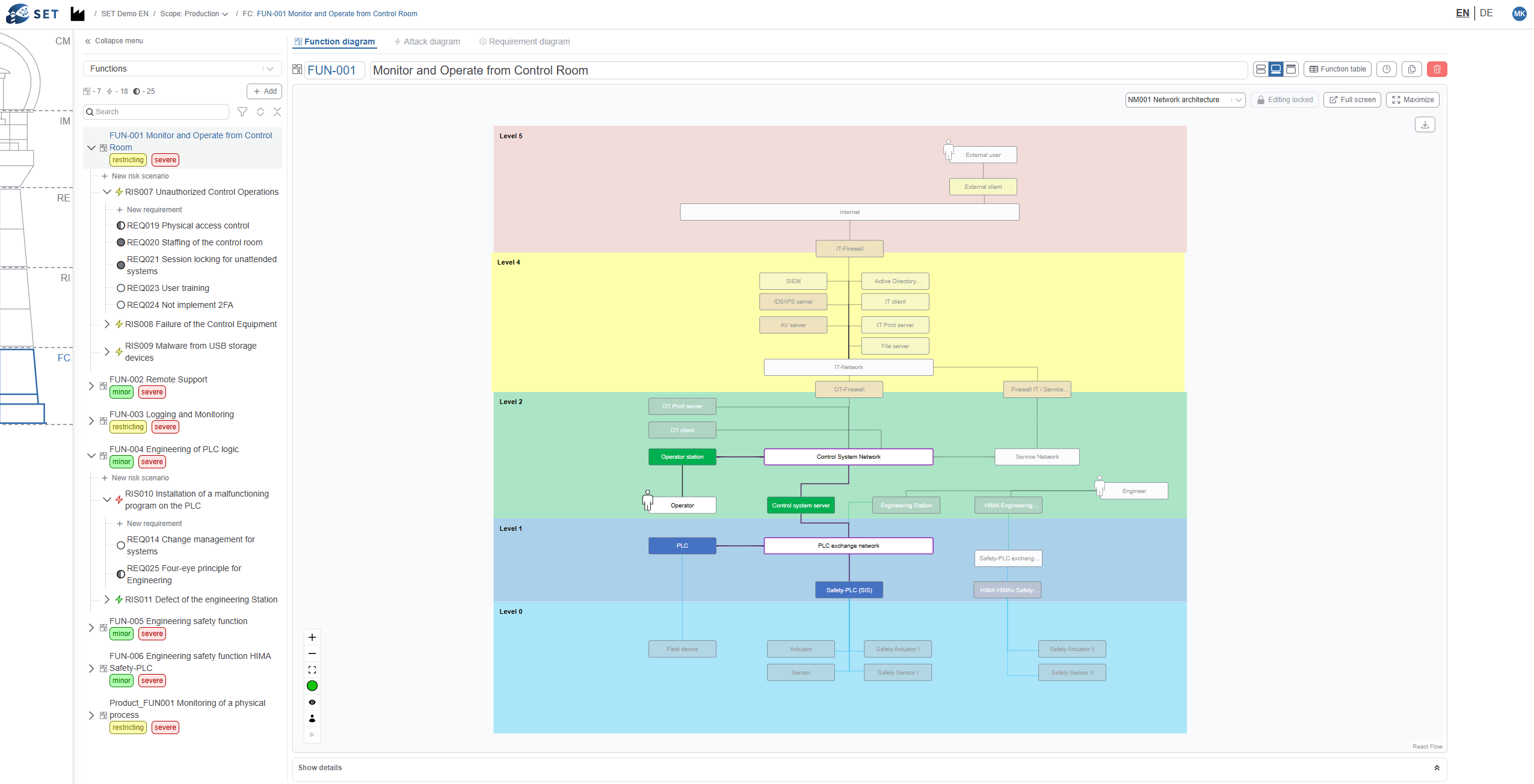
Task: Click the Add button in function list
Action: coord(264,91)
